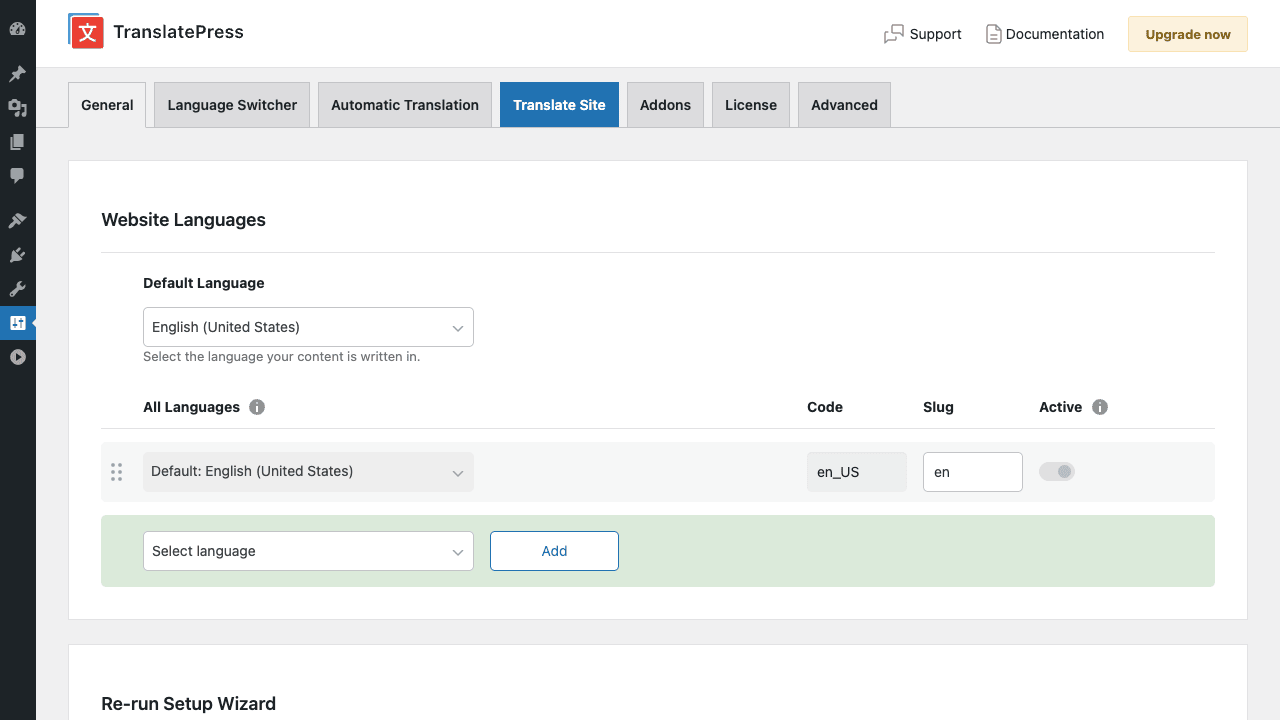1280x720 pixels.
Task: Click into the Slug input field
Action: pos(973,472)
